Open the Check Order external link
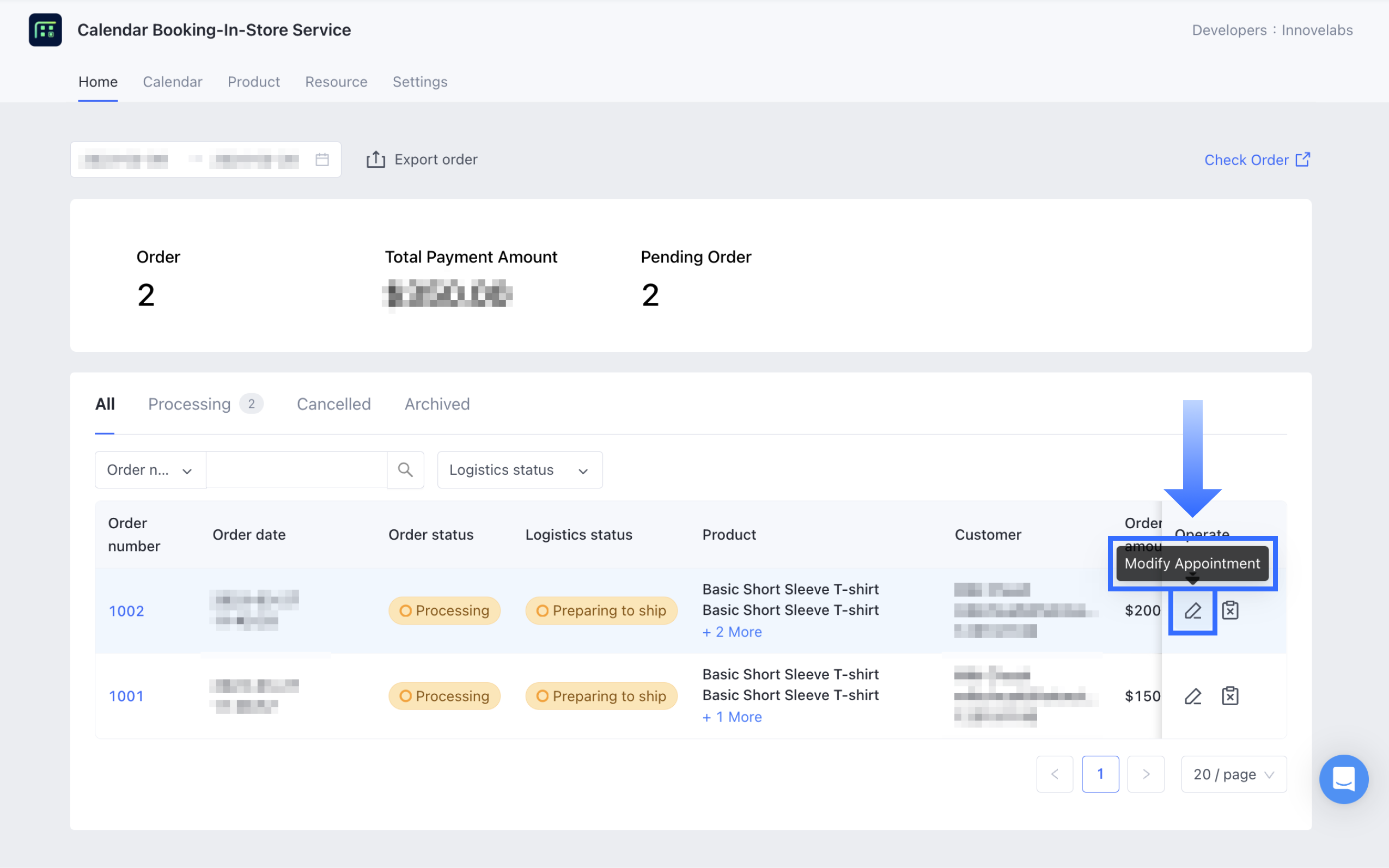The width and height of the screenshot is (1389, 868). point(1256,160)
